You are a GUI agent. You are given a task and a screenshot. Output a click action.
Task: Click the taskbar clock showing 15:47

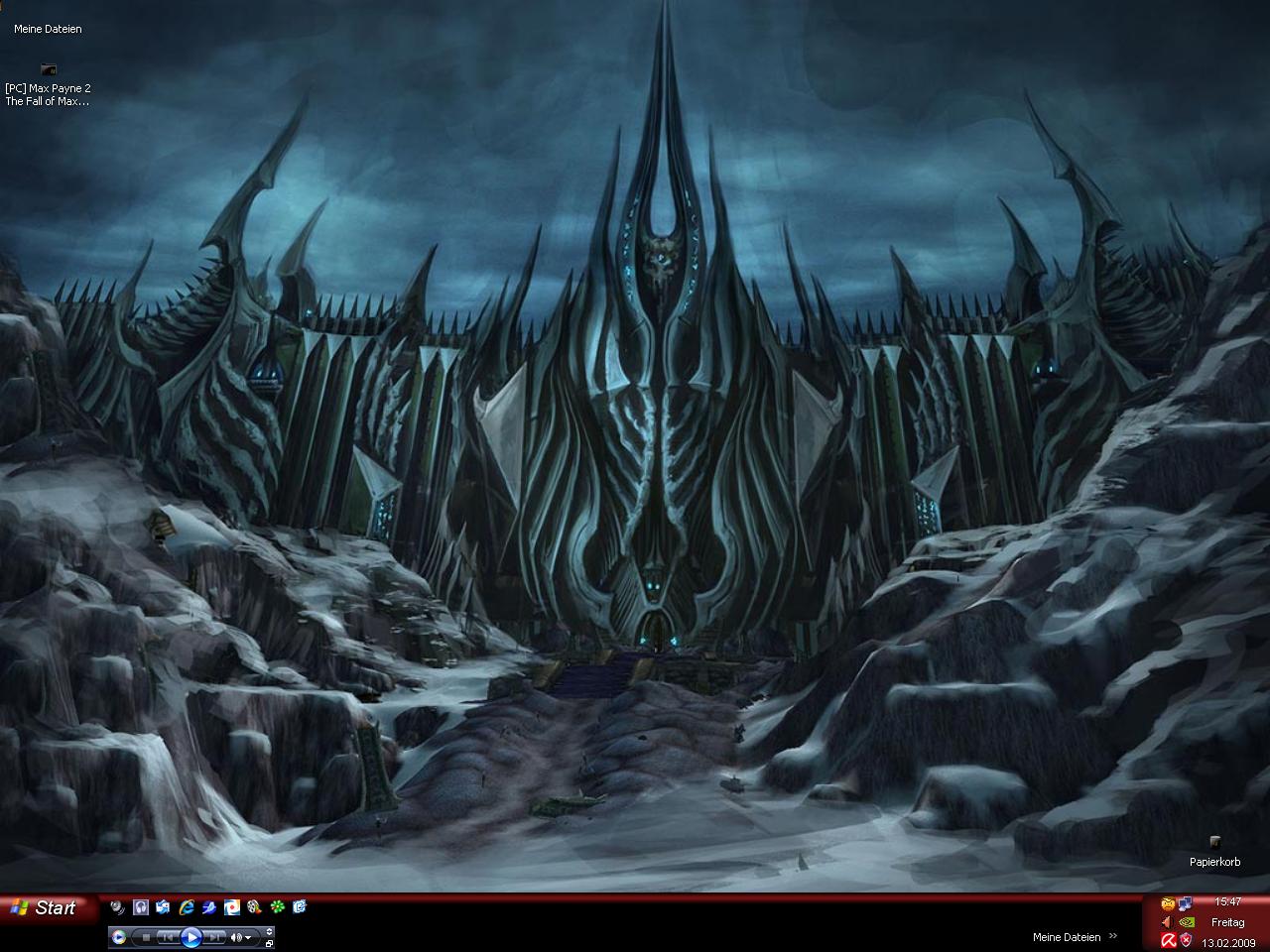(x=1228, y=902)
